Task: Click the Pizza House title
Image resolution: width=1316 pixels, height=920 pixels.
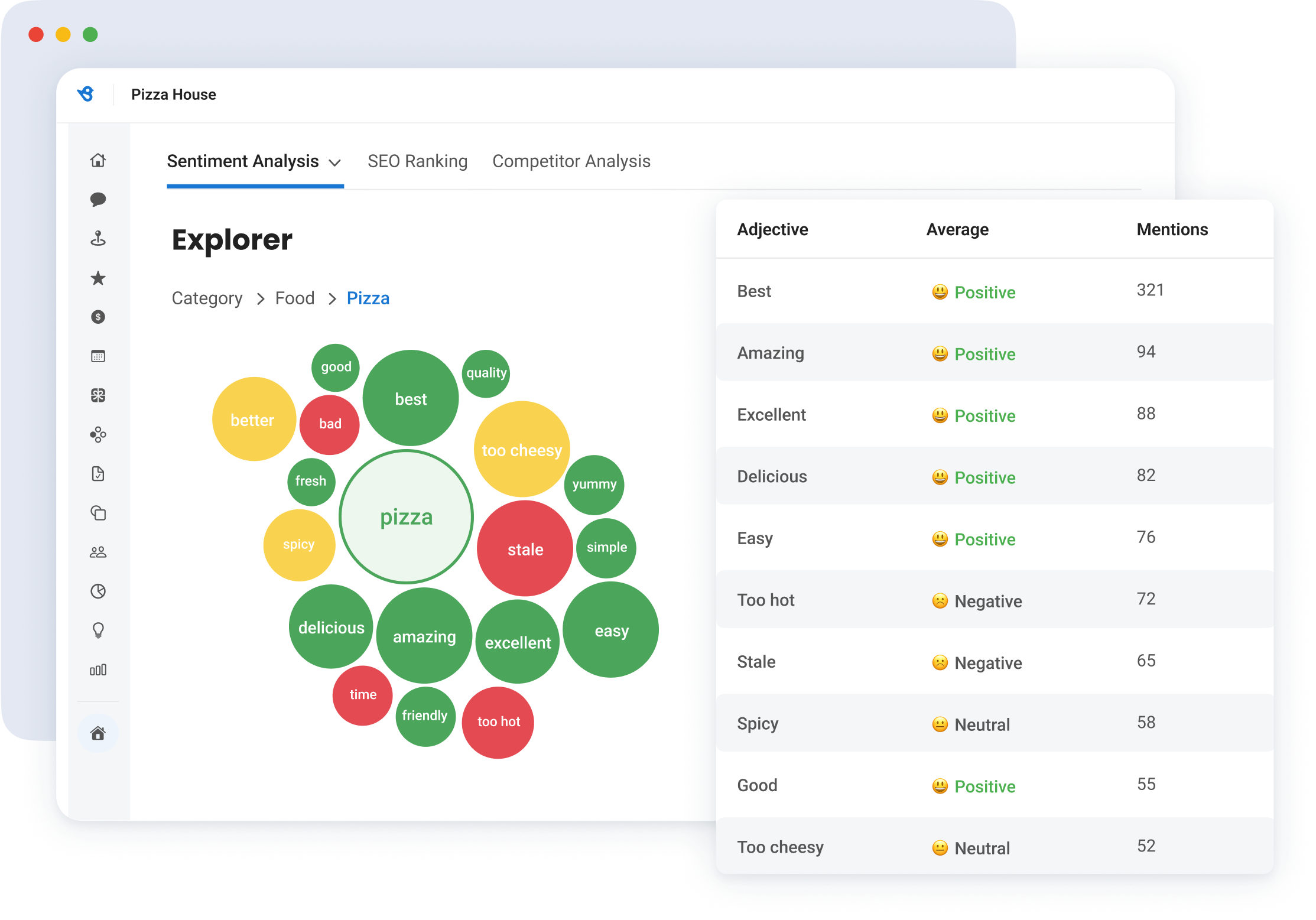Action: coord(174,94)
